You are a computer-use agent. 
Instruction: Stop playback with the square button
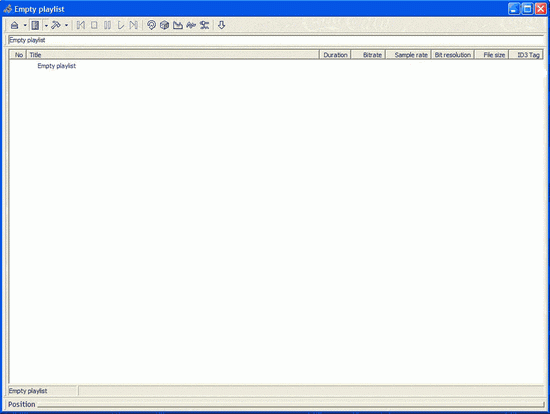94,25
